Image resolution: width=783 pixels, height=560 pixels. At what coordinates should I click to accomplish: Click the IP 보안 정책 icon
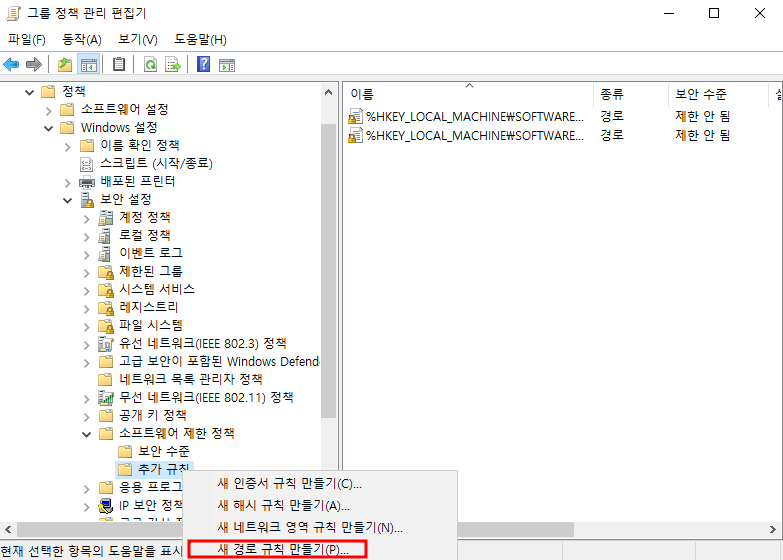105,506
